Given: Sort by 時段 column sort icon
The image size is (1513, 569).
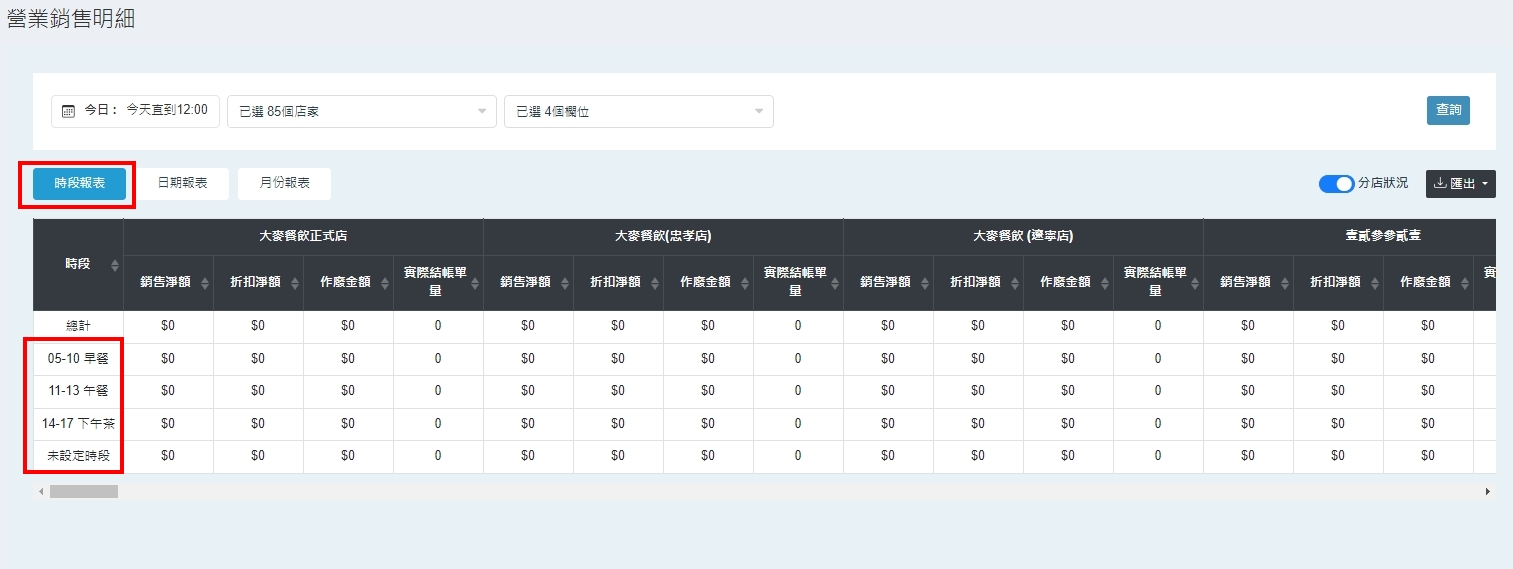Looking at the screenshot, I should pyautogui.click(x=115, y=265).
